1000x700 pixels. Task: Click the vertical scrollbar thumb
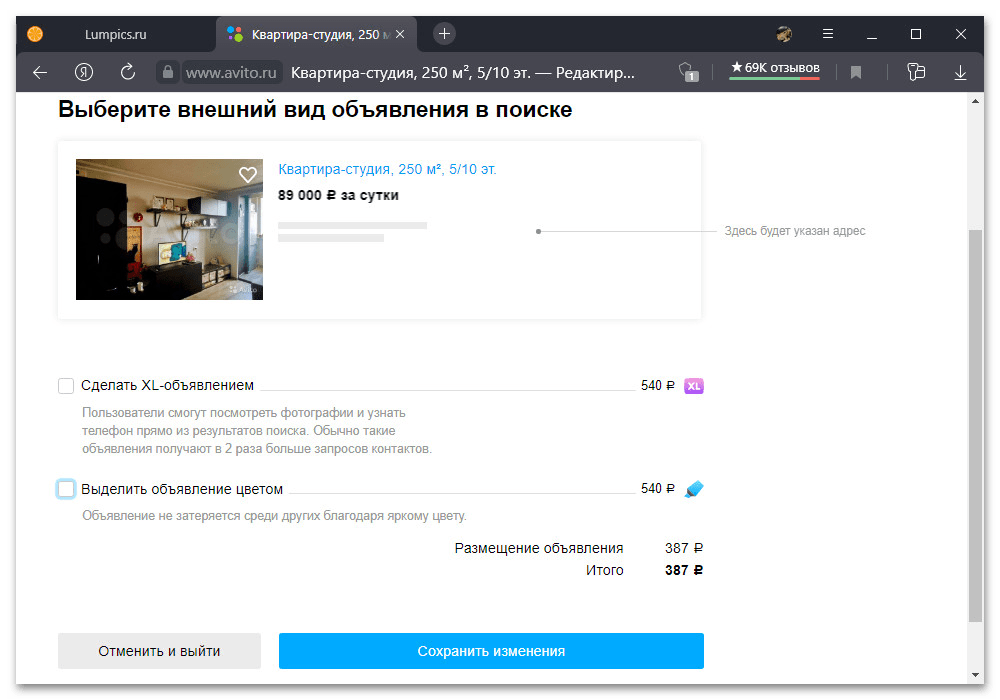point(975,425)
